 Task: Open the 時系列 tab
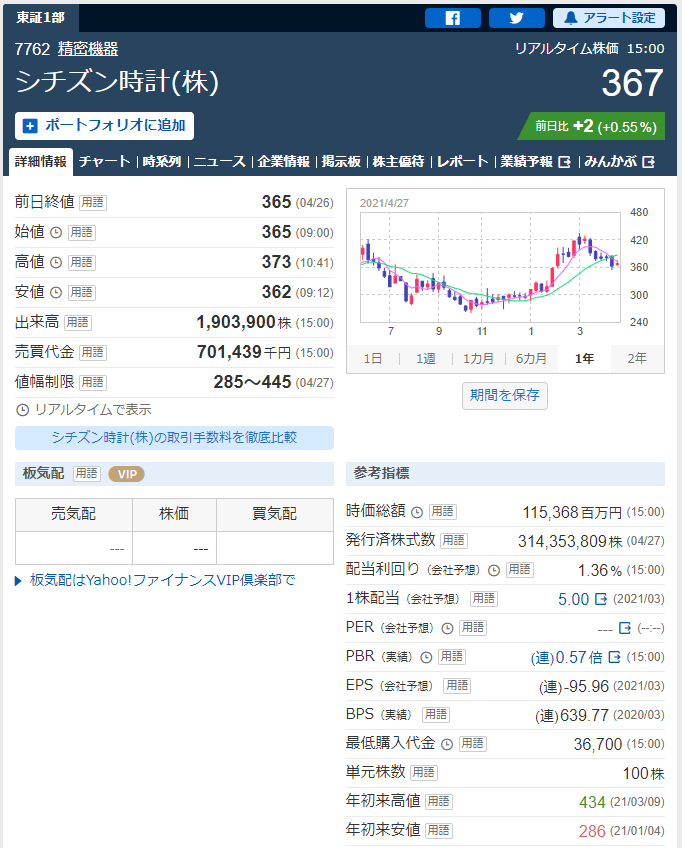coord(162,162)
